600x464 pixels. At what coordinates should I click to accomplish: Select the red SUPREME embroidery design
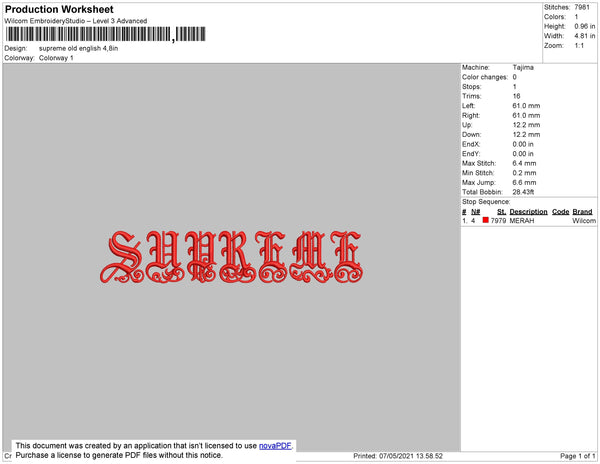point(231,257)
